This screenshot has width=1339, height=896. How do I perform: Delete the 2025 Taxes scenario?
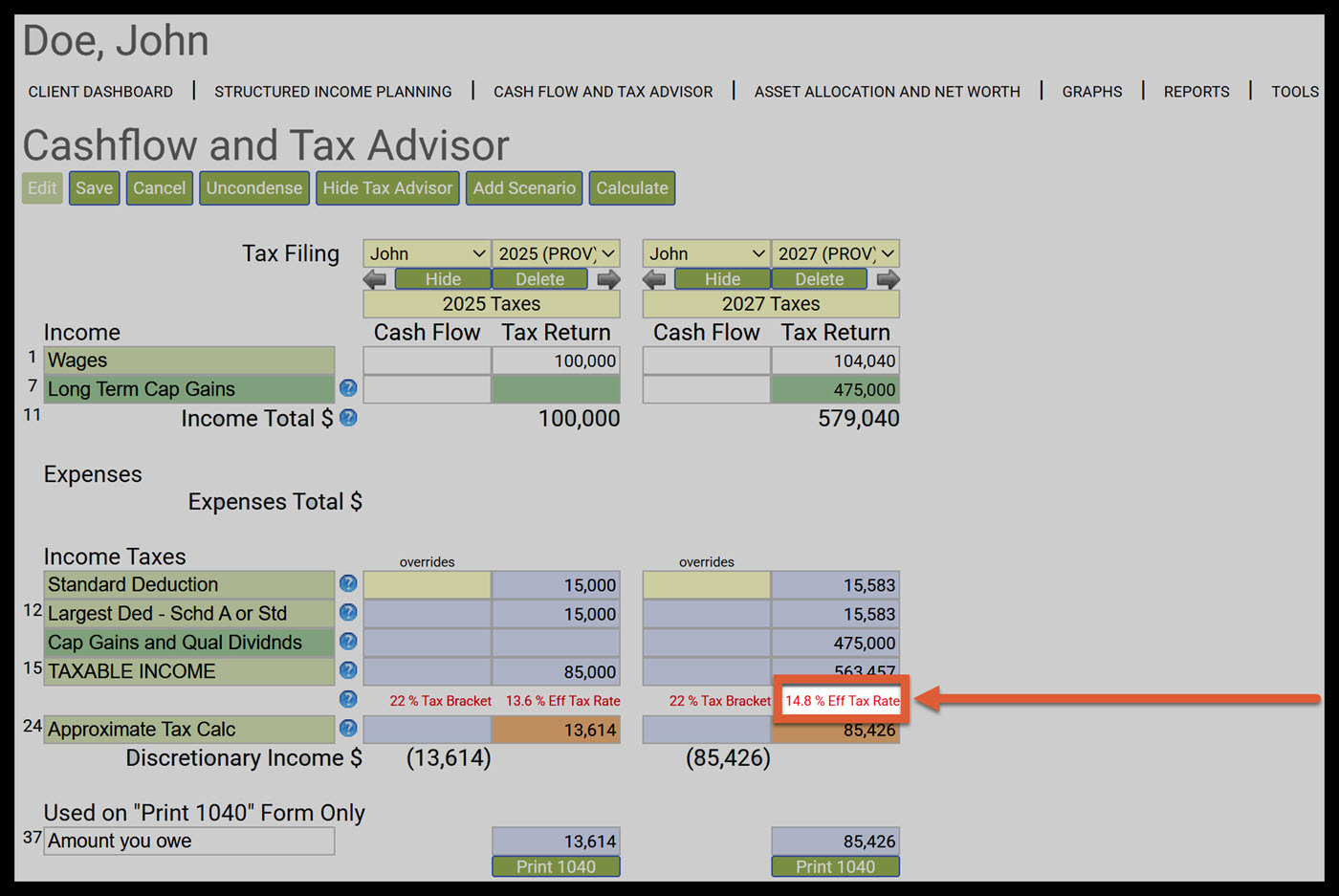click(540, 279)
